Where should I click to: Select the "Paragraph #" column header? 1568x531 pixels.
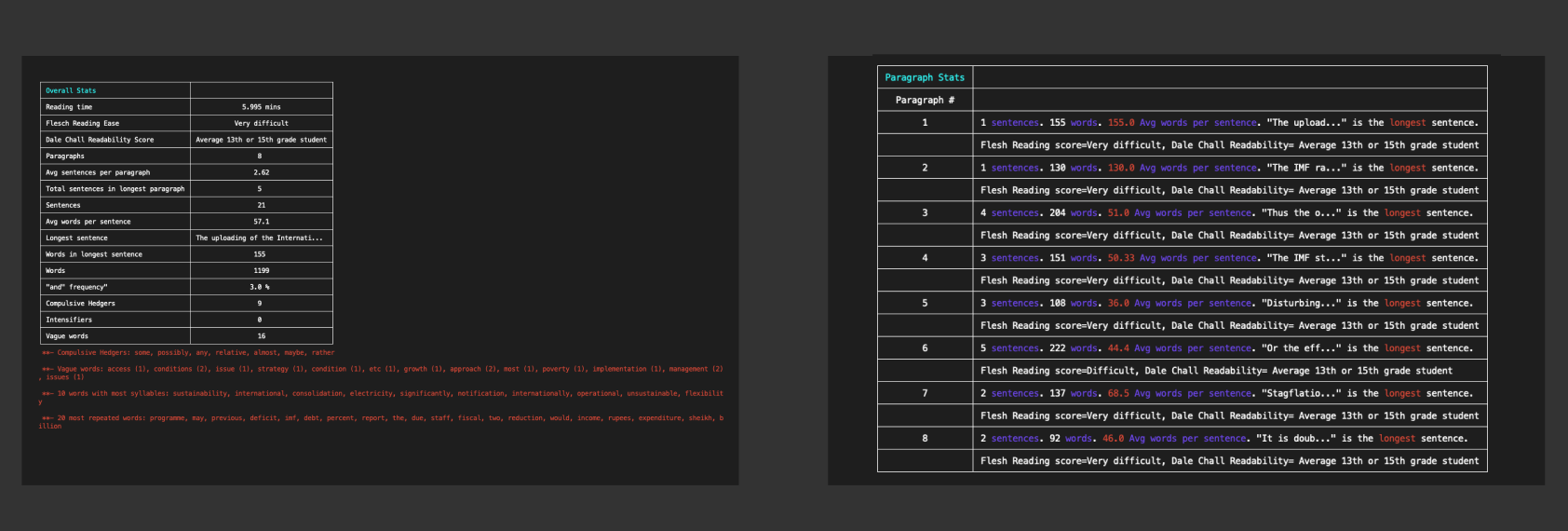(x=925, y=100)
